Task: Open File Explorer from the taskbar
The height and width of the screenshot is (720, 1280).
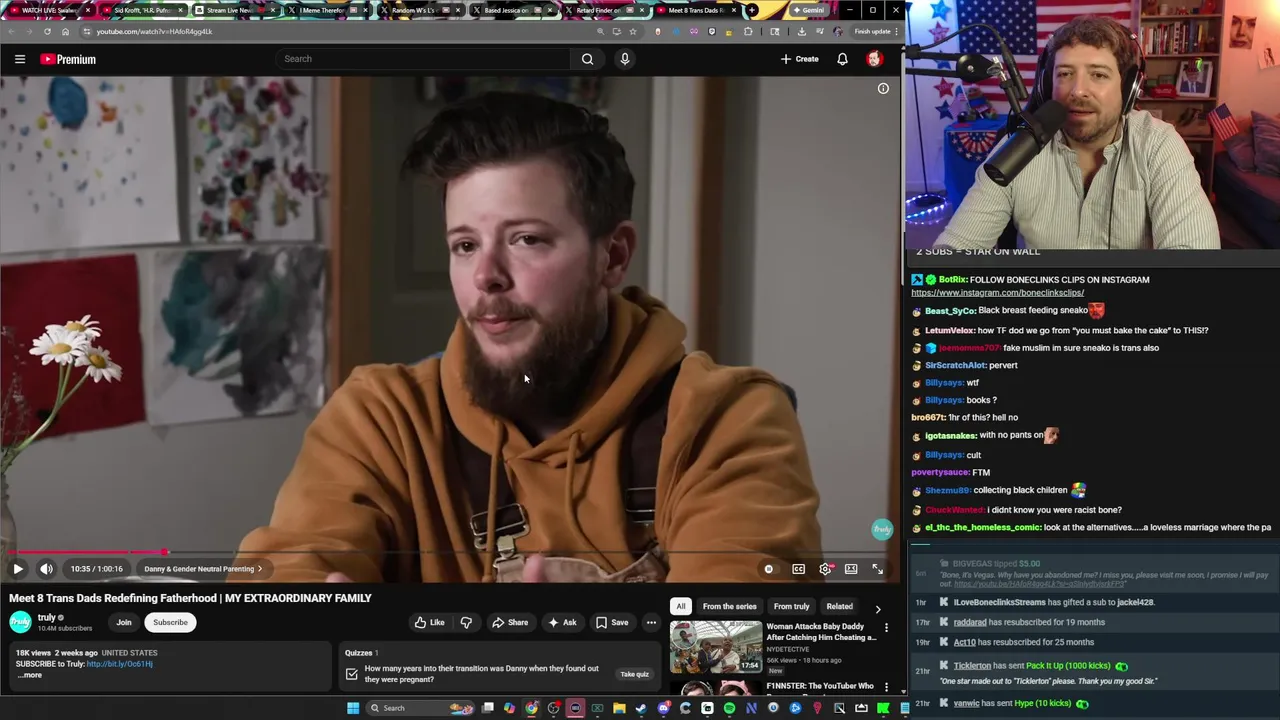Action: point(619,708)
